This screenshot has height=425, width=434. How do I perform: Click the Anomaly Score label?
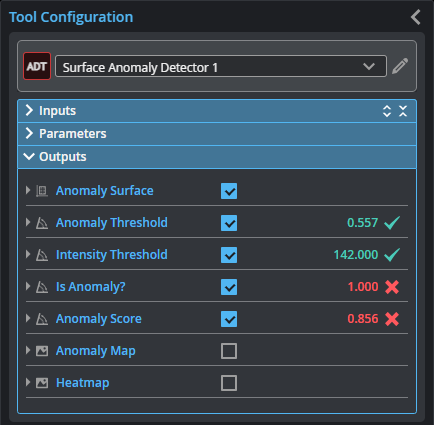(x=99, y=319)
